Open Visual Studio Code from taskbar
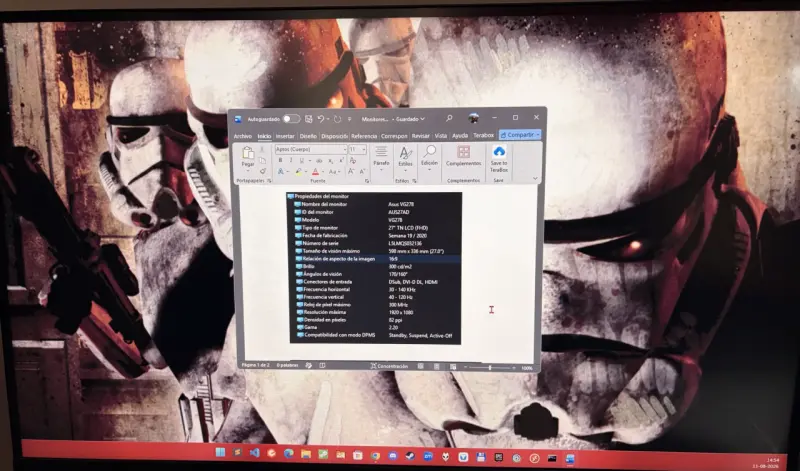 tap(255, 453)
